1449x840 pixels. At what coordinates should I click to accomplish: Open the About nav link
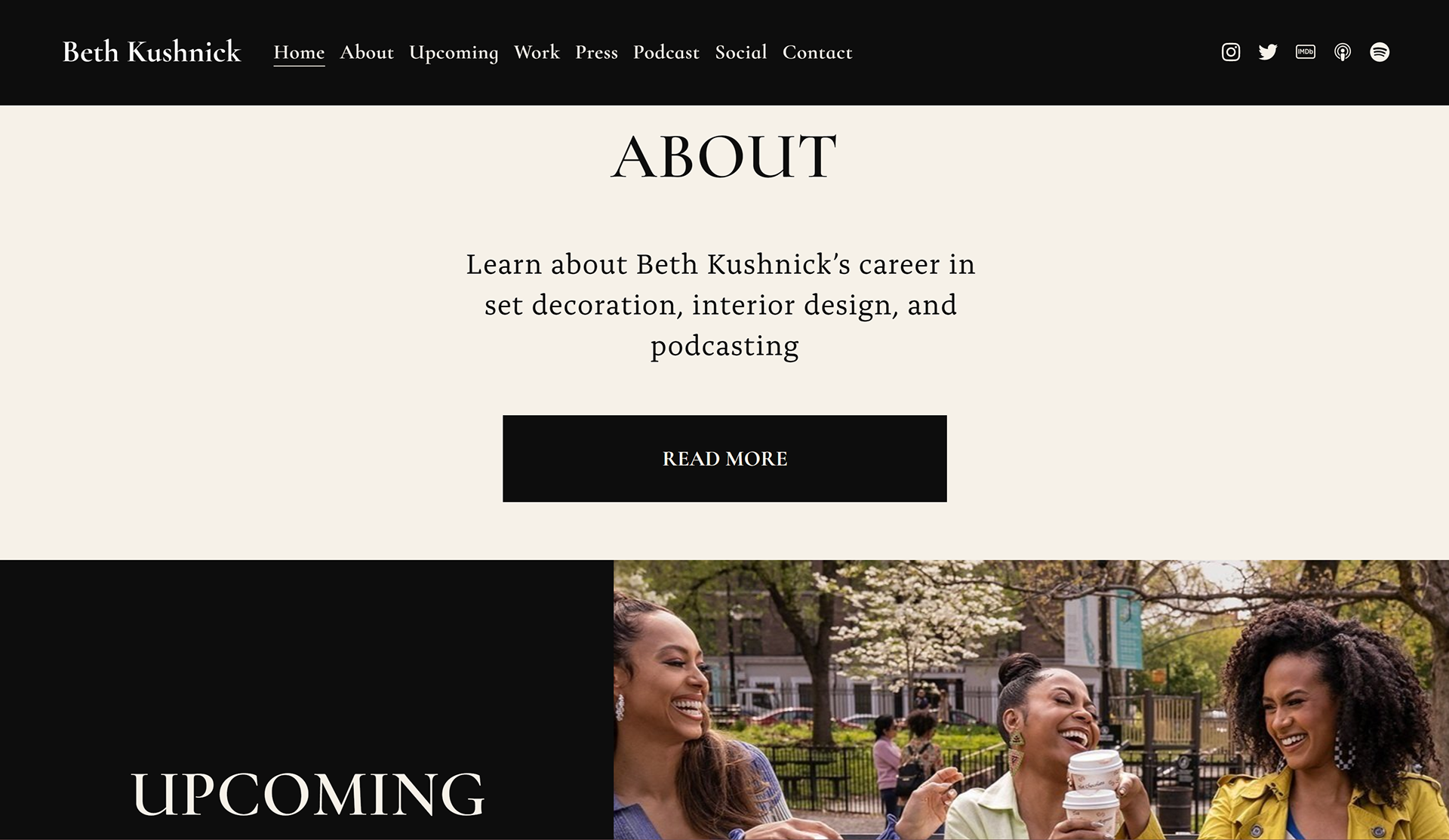pos(367,52)
